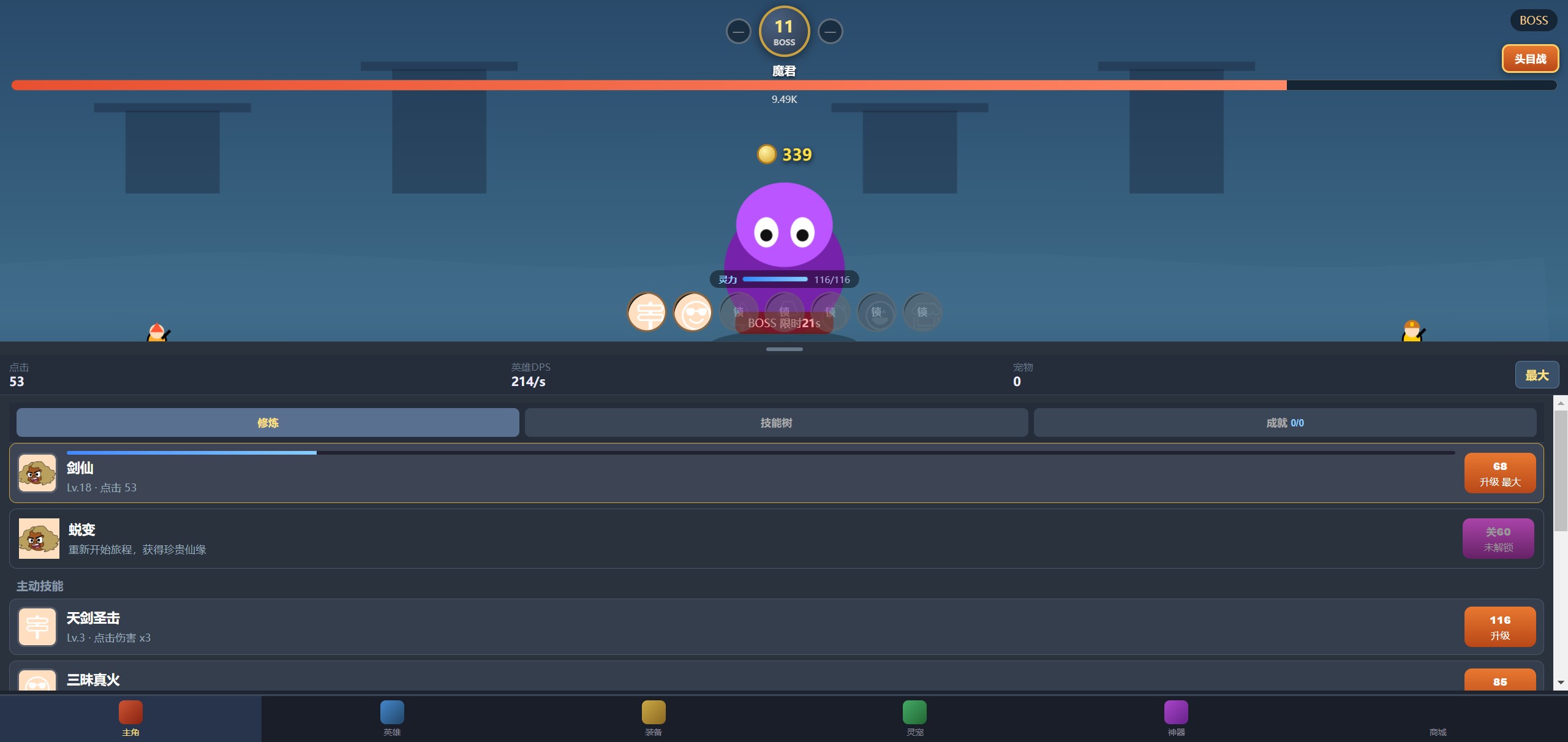Viewport: 1568px width, 742px height.
Task: Click the 重新开始旅程，获得珍贵仙缘 description
Action: (137, 550)
